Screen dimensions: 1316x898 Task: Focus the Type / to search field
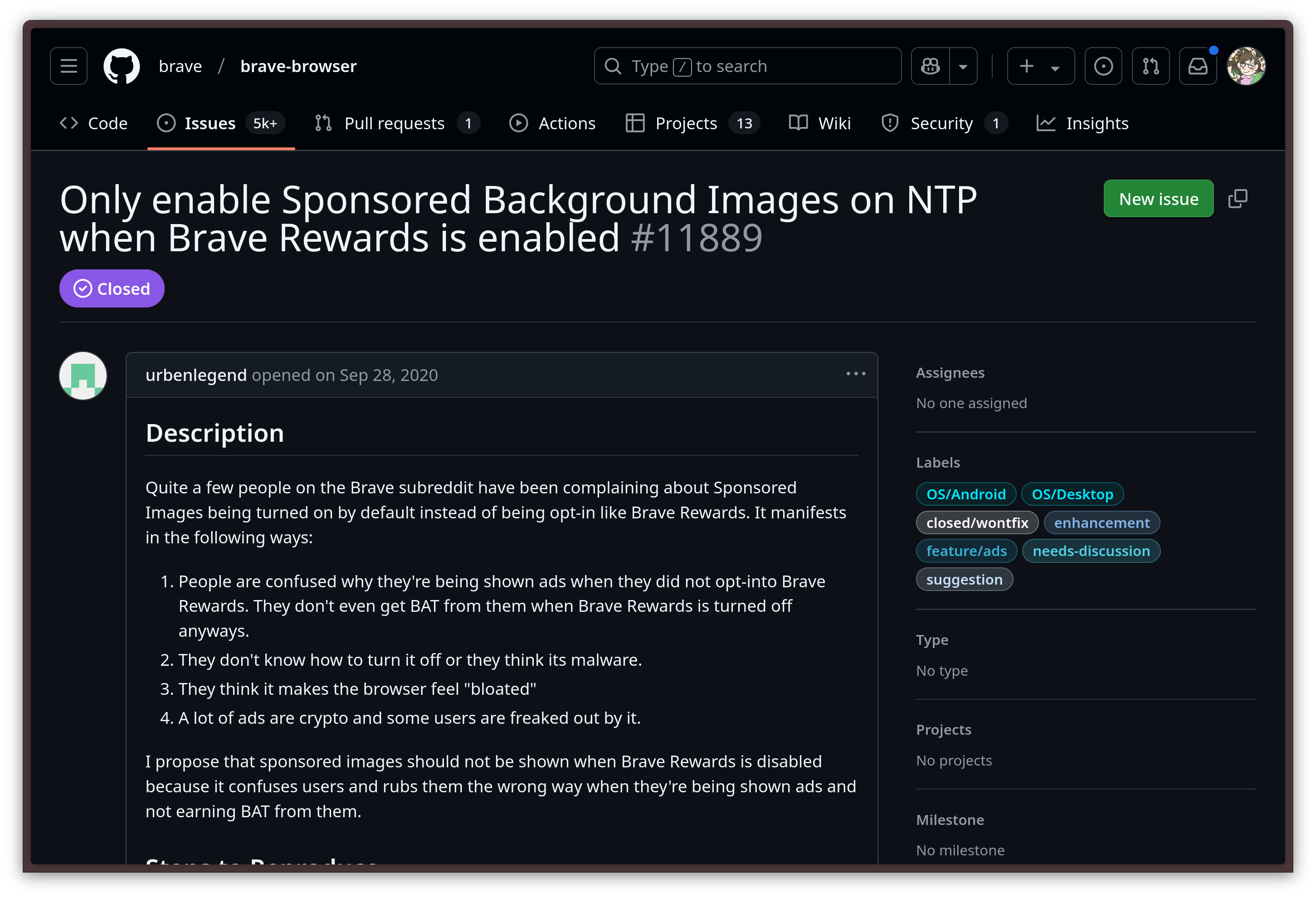(747, 66)
